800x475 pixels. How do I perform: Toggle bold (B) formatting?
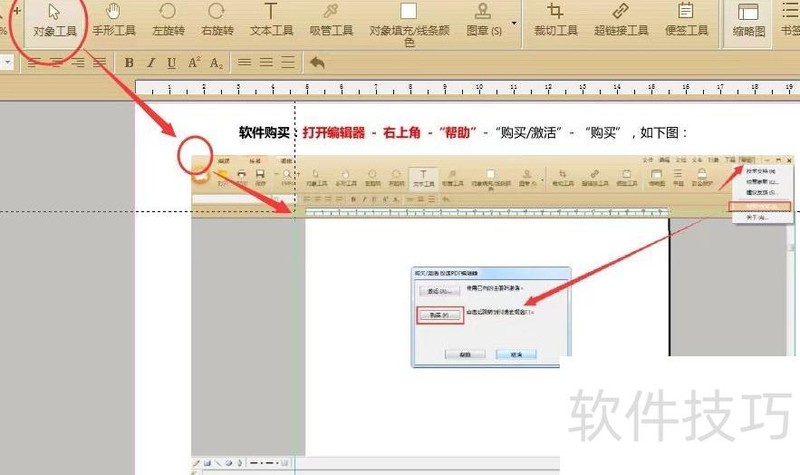(129, 63)
